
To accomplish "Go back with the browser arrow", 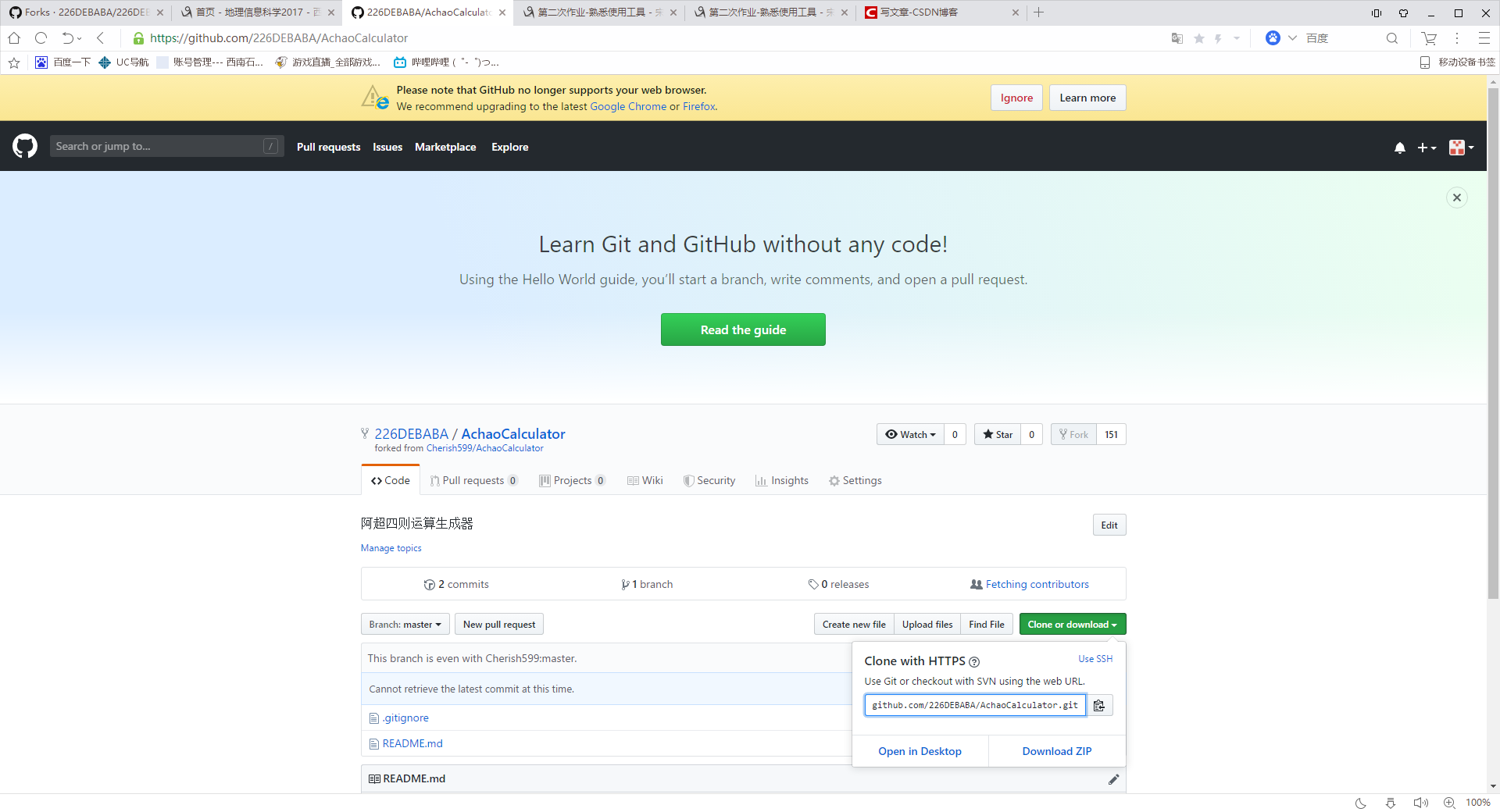I will pyautogui.click(x=100, y=38).
